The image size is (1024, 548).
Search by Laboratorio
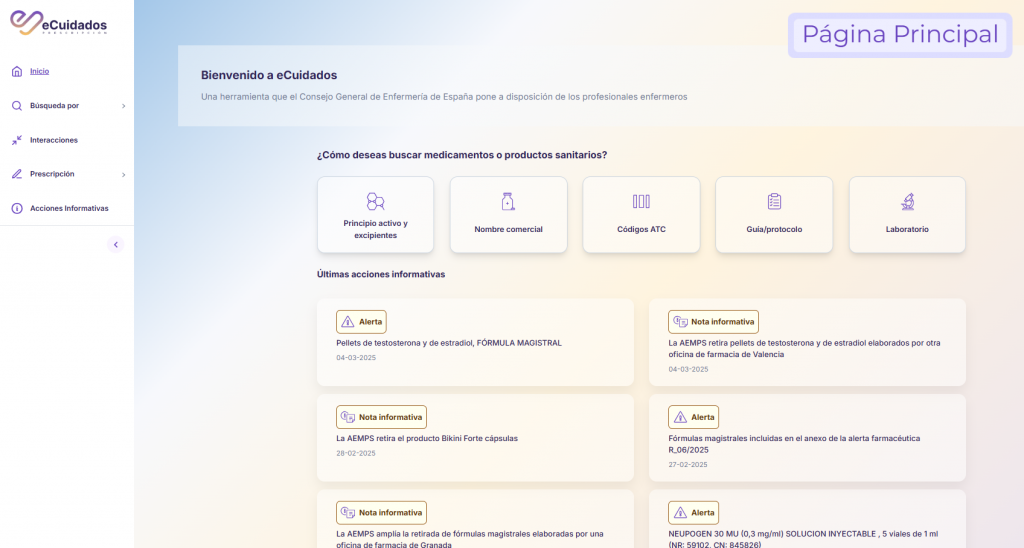pos(907,215)
